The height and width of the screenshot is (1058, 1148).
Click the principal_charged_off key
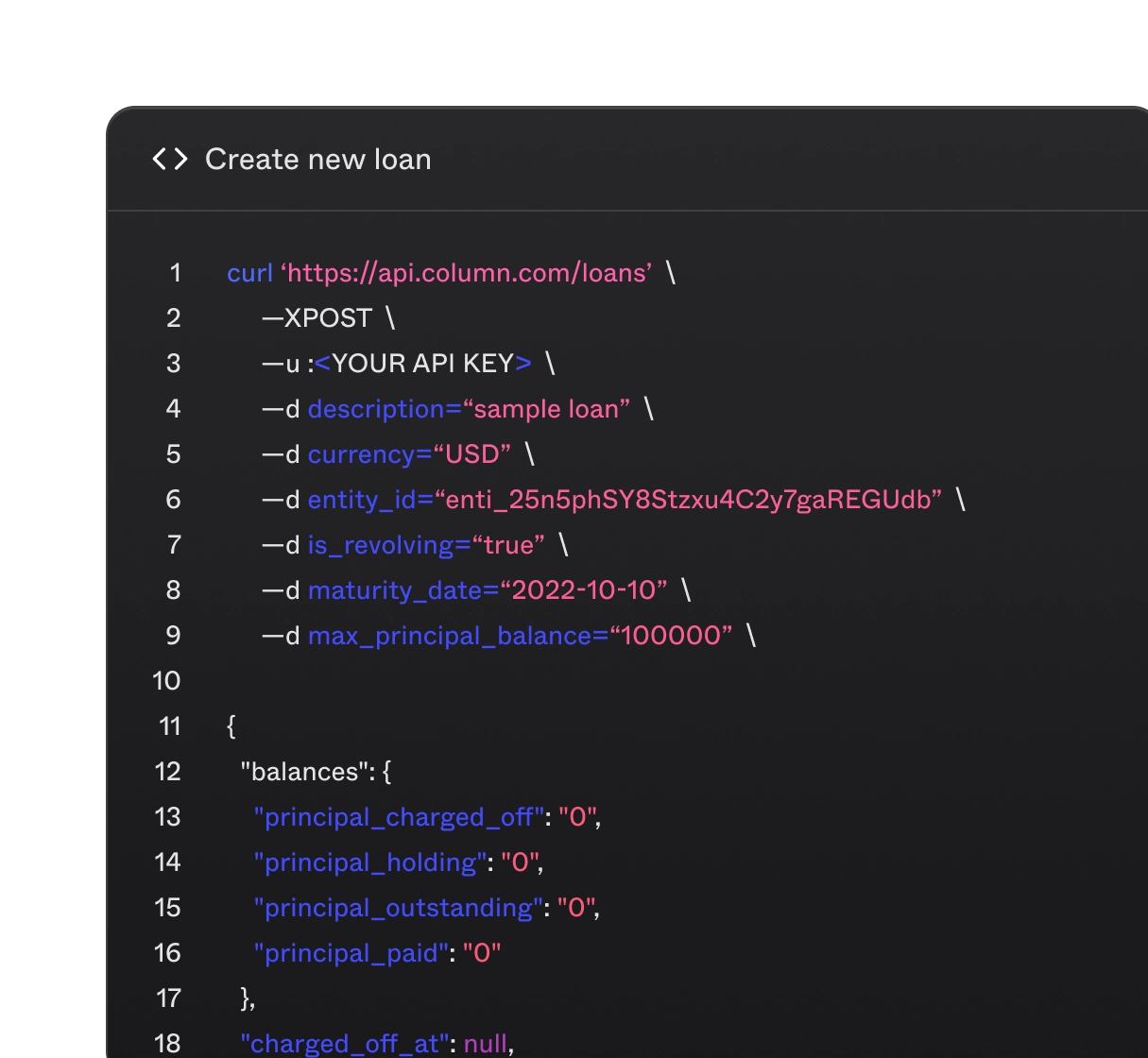[x=398, y=817]
